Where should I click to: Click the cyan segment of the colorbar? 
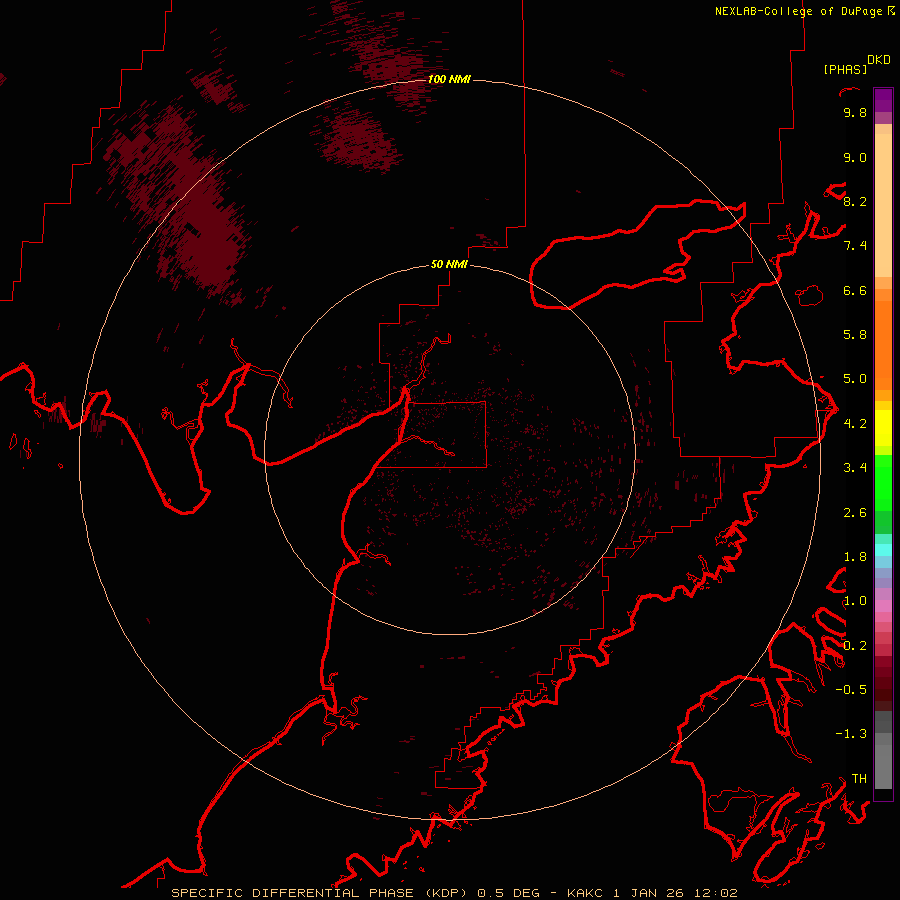[883, 550]
